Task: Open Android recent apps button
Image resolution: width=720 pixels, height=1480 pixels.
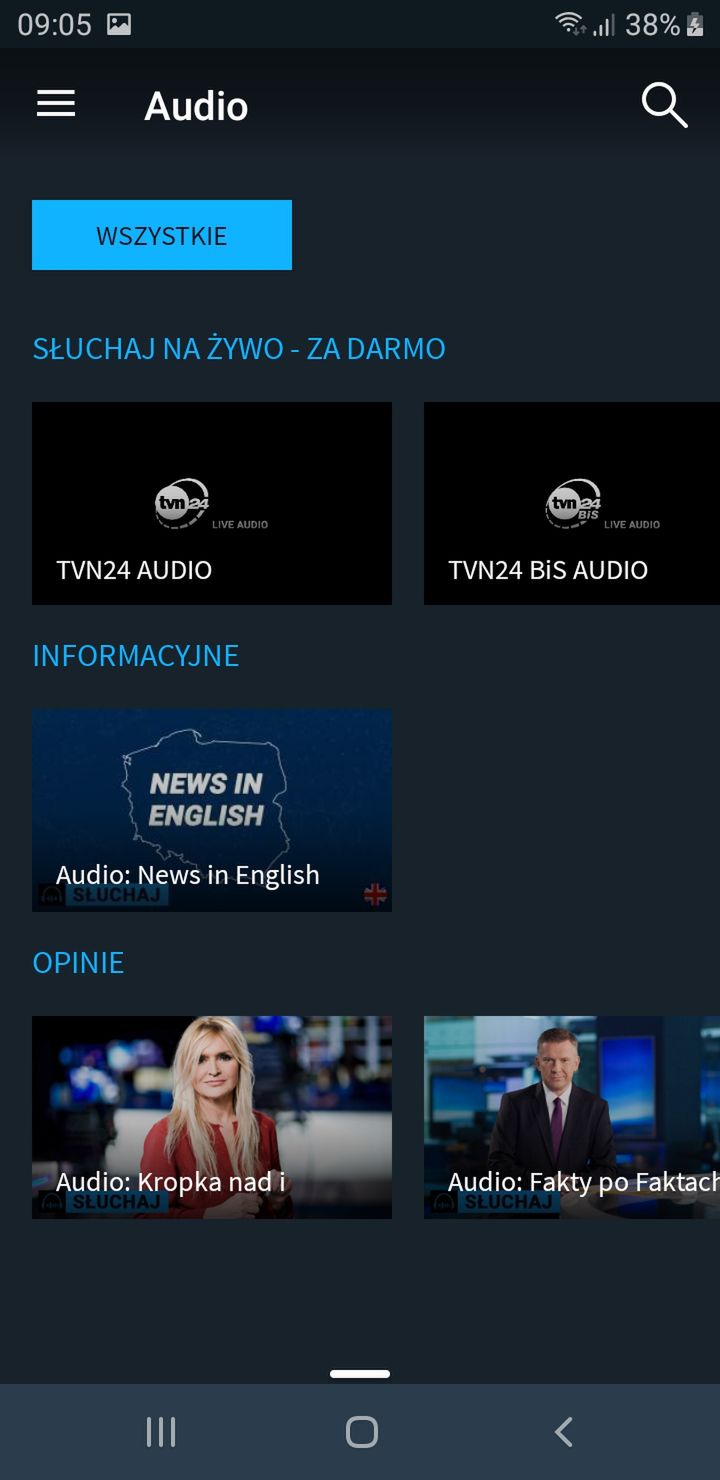Action: point(161,1432)
